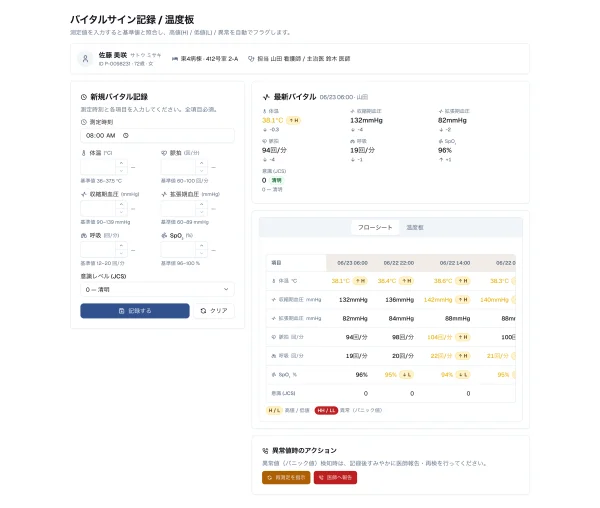Click the 拡張期血圧 number input field
600x508 pixels.
[x=178, y=208]
